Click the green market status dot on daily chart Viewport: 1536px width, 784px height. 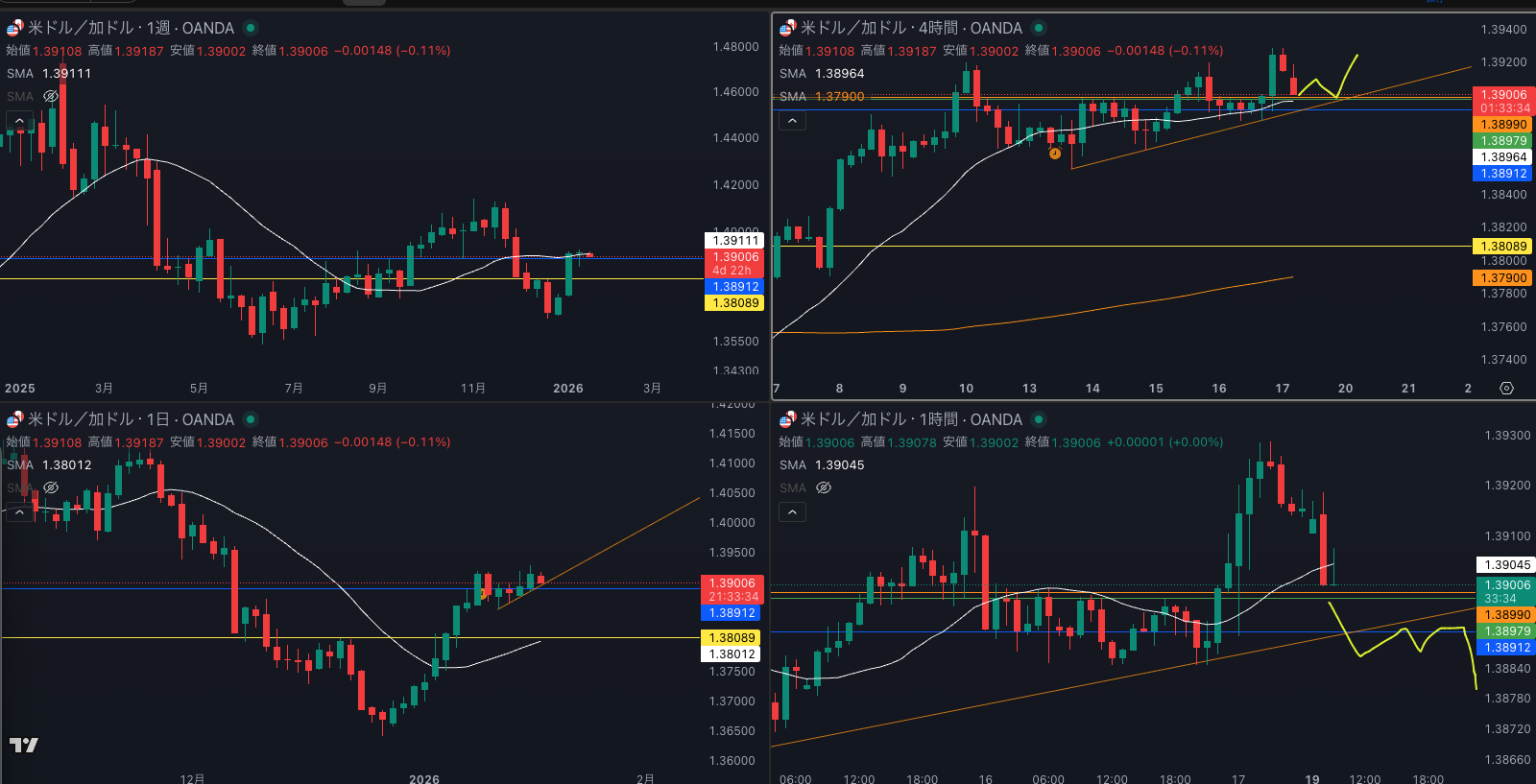pos(251,419)
